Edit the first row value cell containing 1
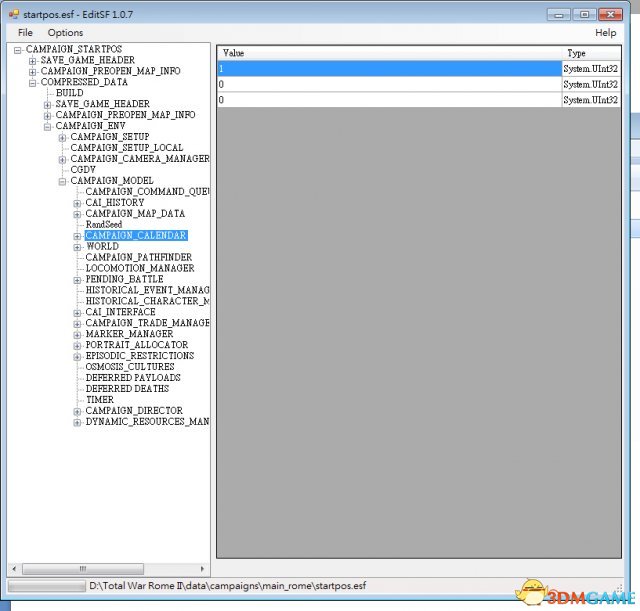640x611 pixels. point(389,69)
